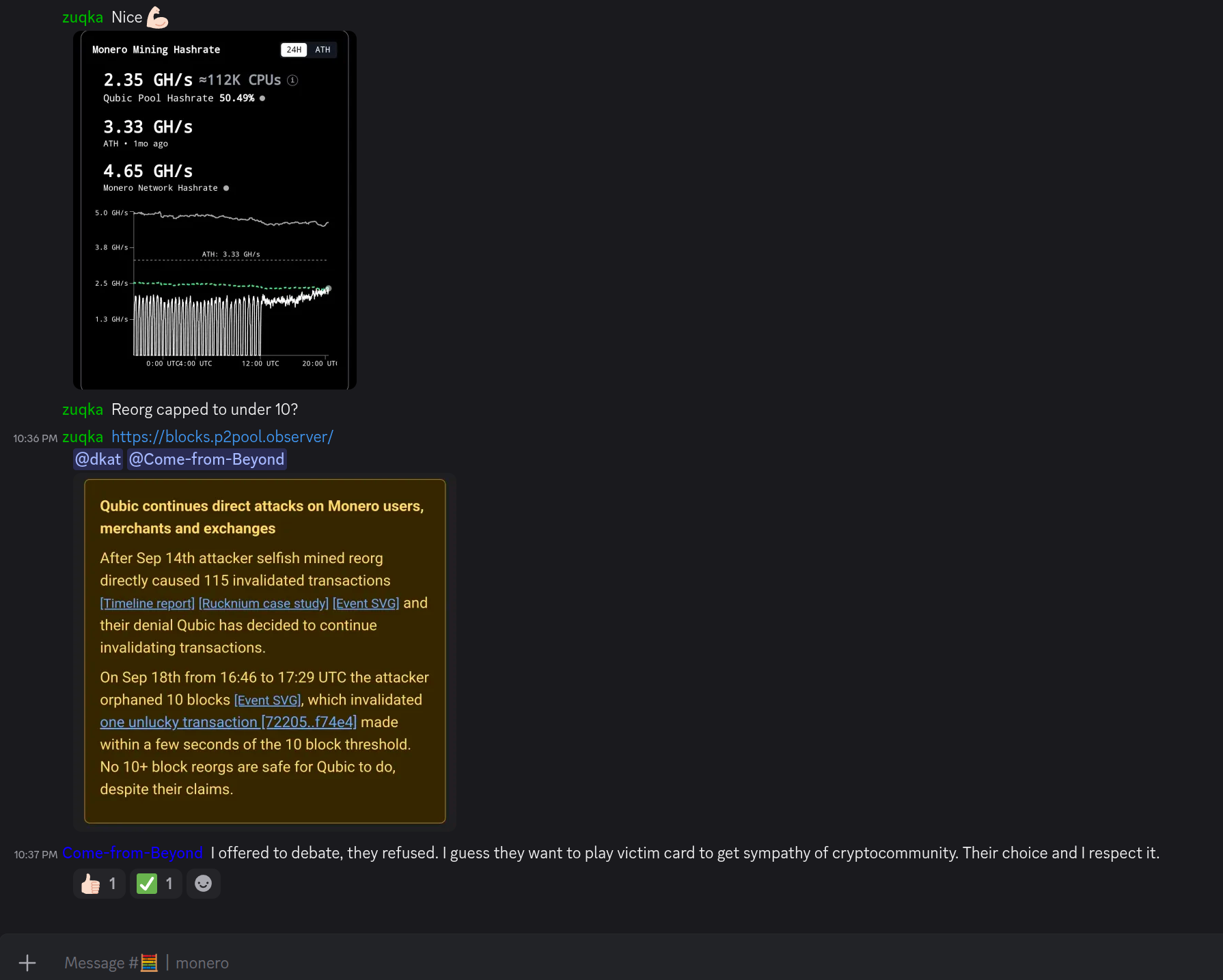1223x980 pixels.
Task: Click the @dkat mention
Action: click(x=98, y=459)
